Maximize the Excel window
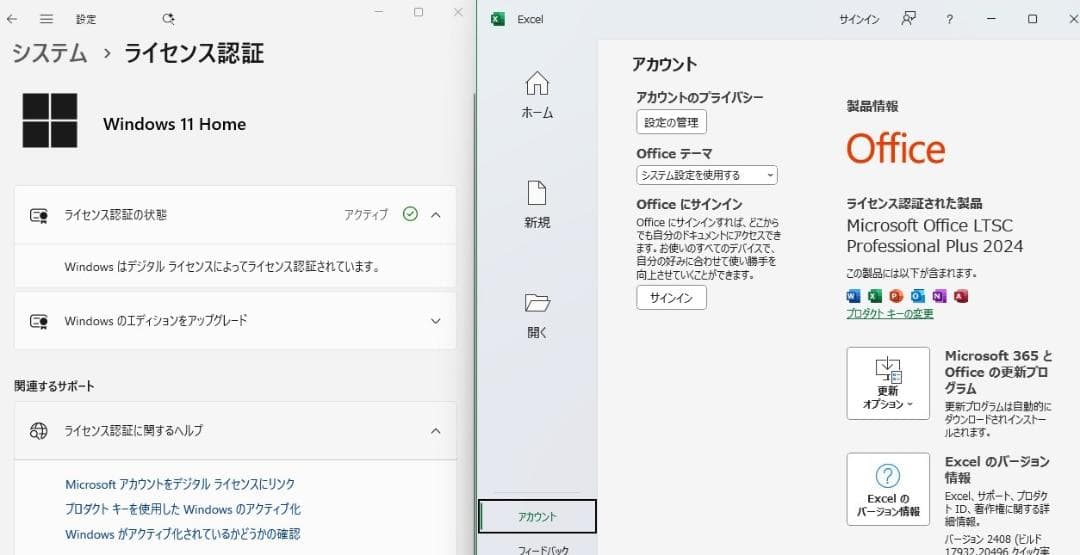 pyautogui.click(x=1032, y=19)
